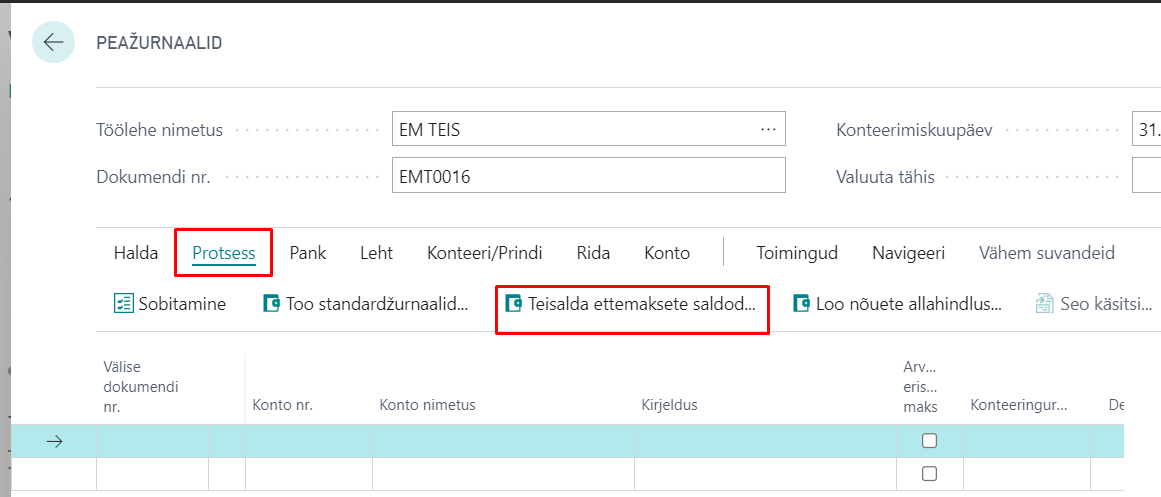
Task: Tick the checkbox in the second row
Action: click(x=929, y=473)
